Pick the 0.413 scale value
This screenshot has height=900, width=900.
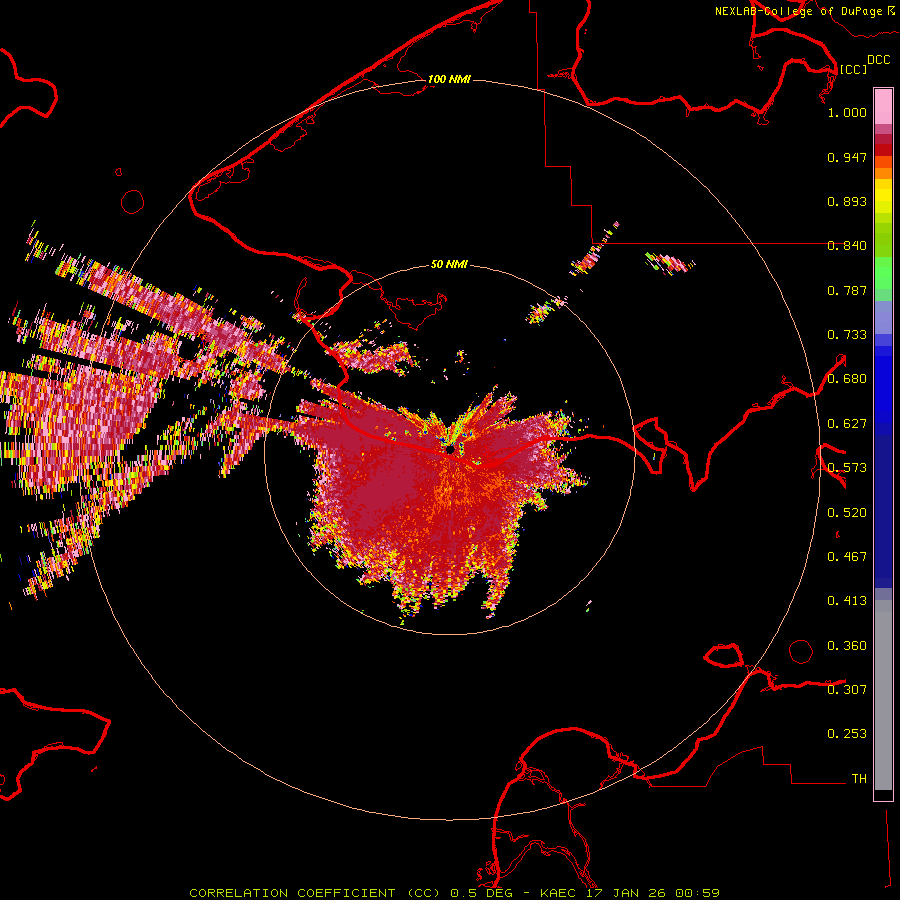coord(847,601)
